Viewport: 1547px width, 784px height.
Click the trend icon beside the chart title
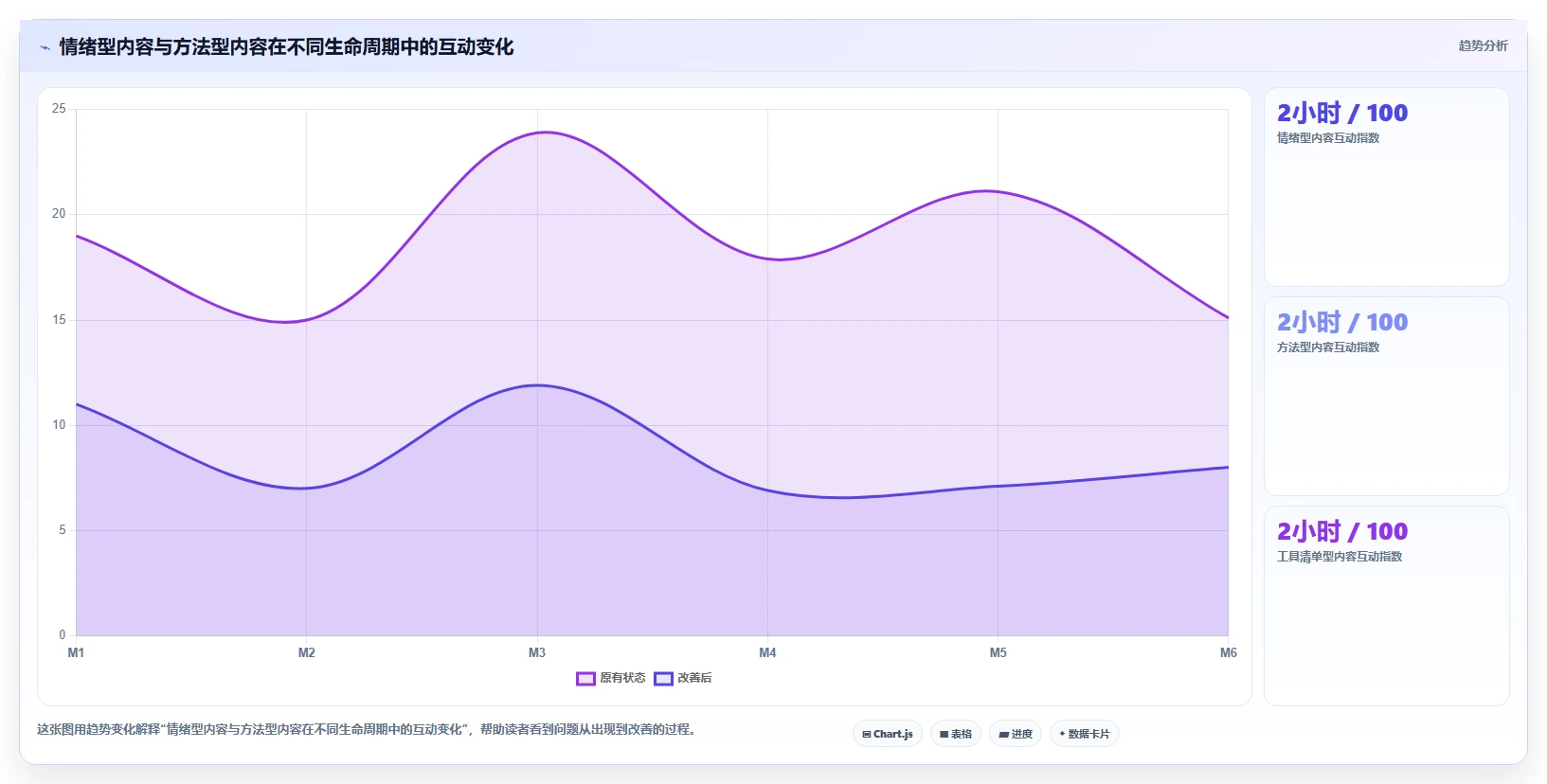pos(45,47)
